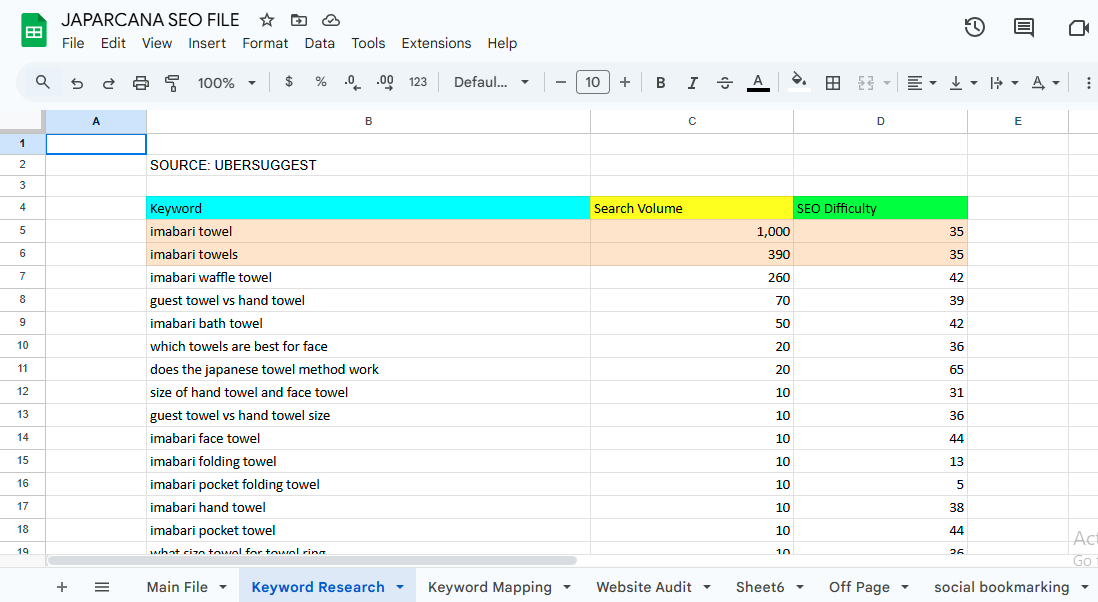Star the JAPARCANA SEO FILE document
The width and height of the screenshot is (1098, 602).
(x=267, y=20)
